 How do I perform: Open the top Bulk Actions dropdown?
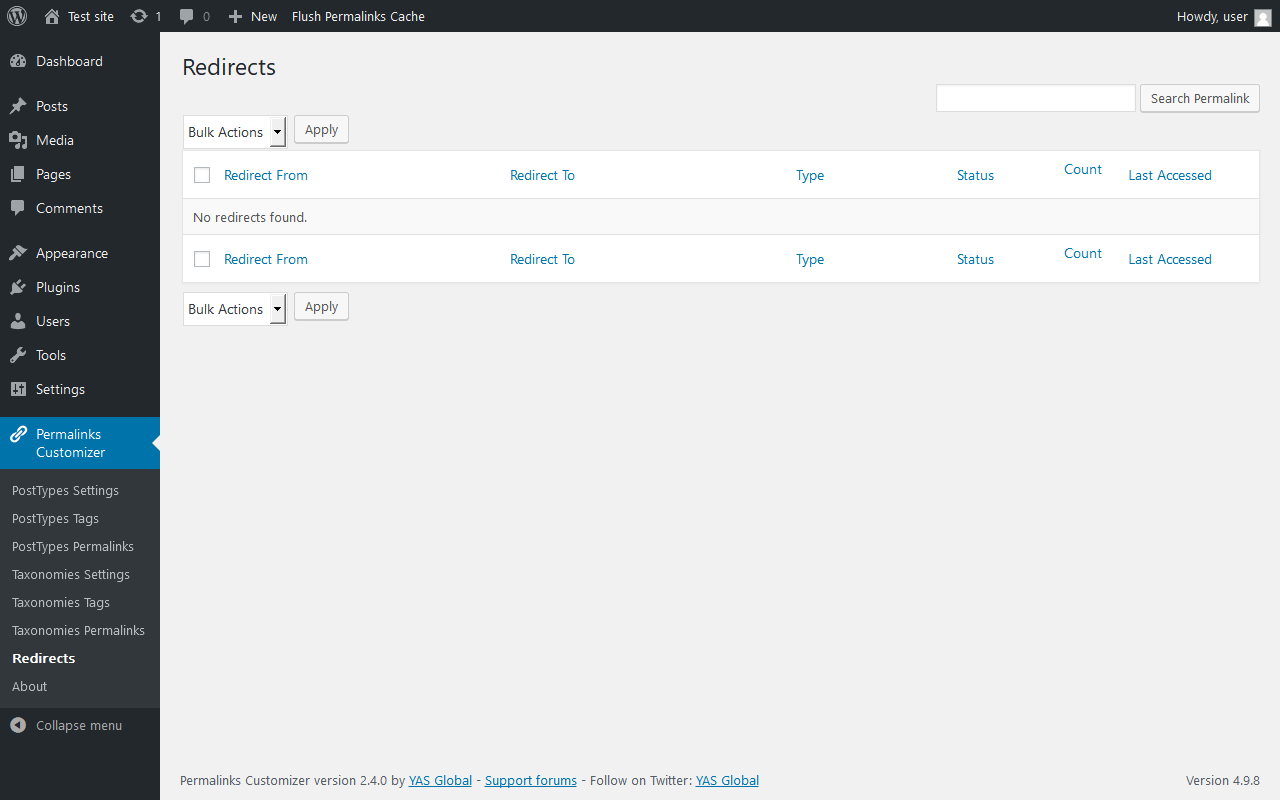(235, 132)
